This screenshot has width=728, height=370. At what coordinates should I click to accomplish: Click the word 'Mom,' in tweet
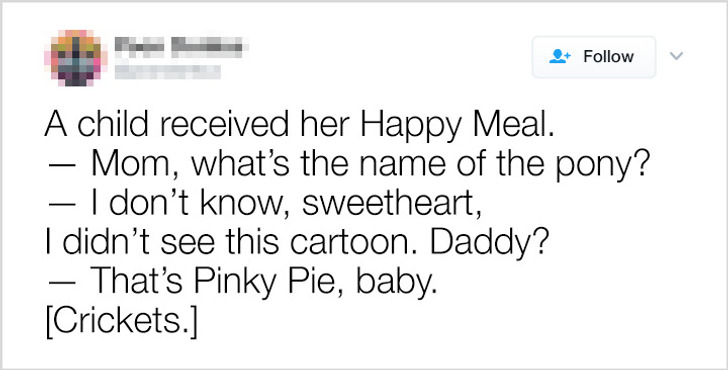click(x=136, y=165)
